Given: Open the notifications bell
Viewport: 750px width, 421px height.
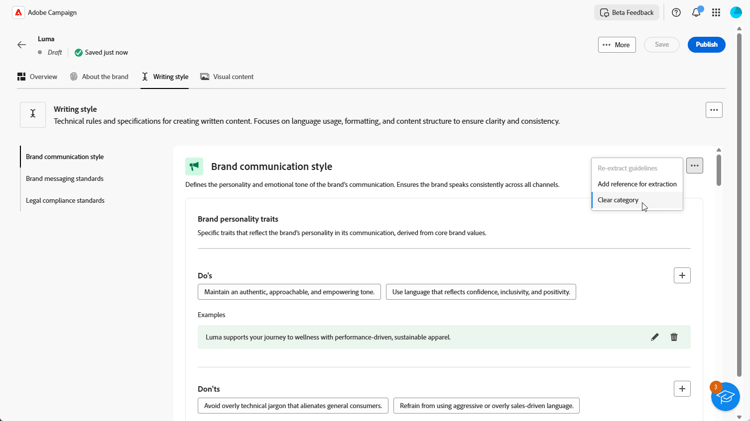Looking at the screenshot, I should point(696,13).
